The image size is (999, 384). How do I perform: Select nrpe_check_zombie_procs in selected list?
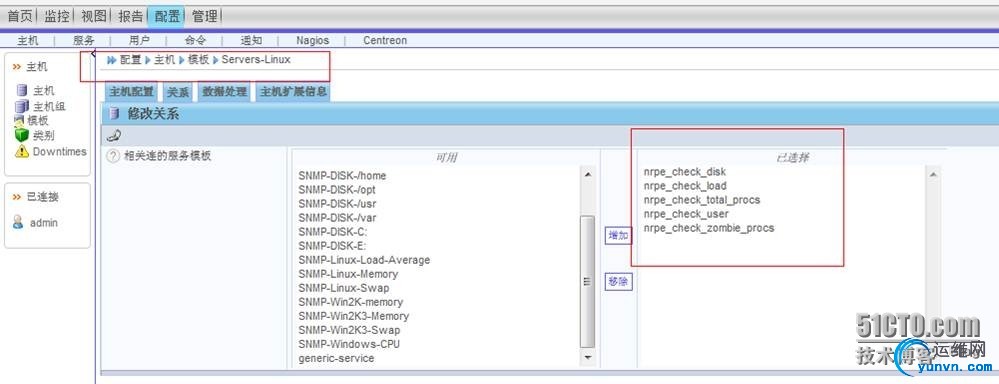click(x=708, y=228)
